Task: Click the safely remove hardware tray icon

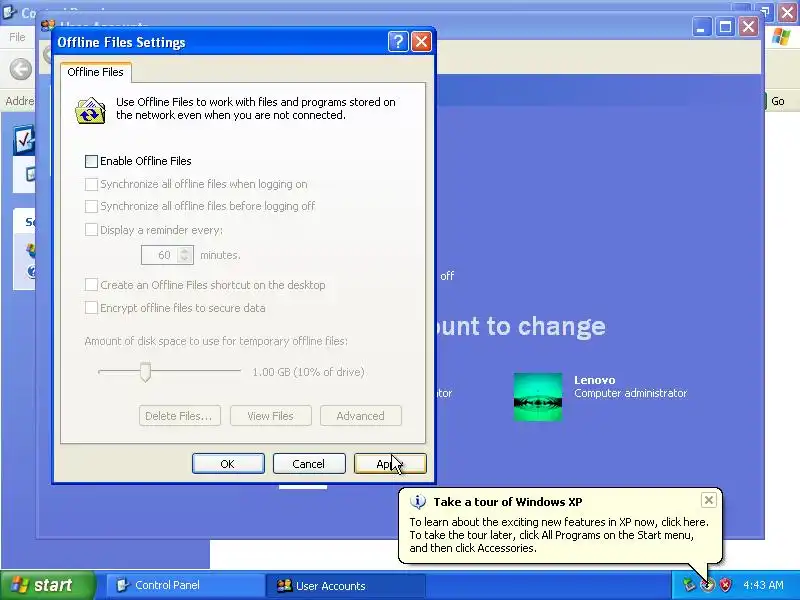Action: click(x=689, y=585)
